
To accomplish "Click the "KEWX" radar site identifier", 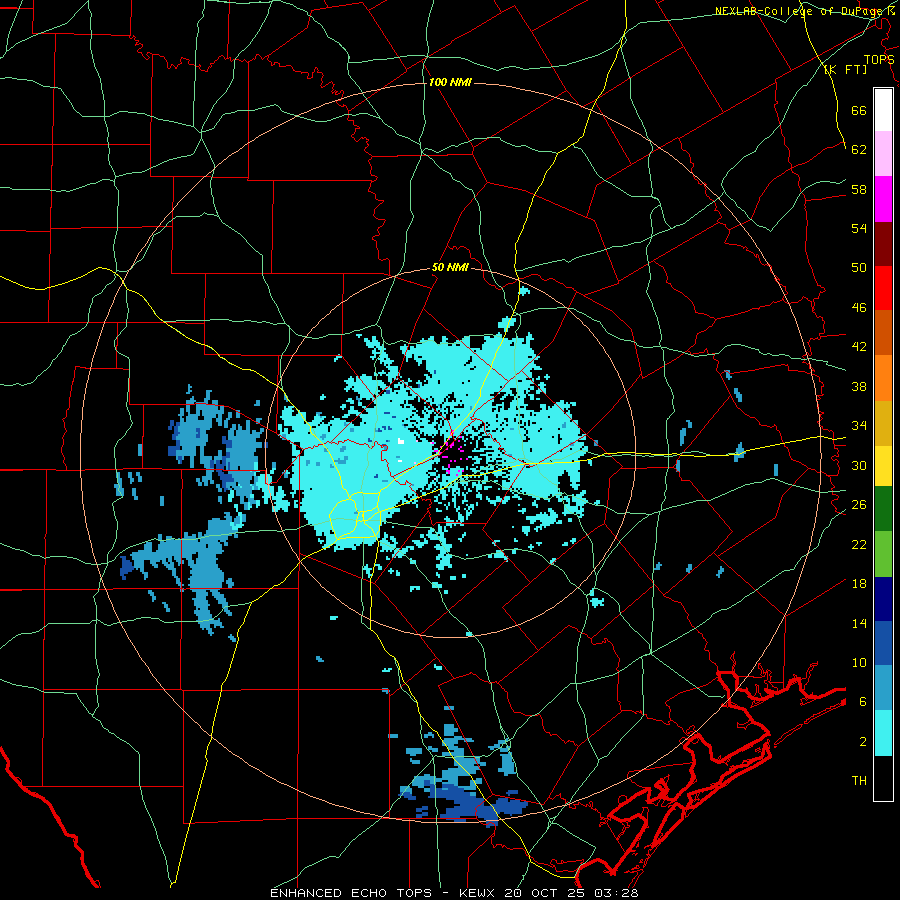I will (478, 893).
